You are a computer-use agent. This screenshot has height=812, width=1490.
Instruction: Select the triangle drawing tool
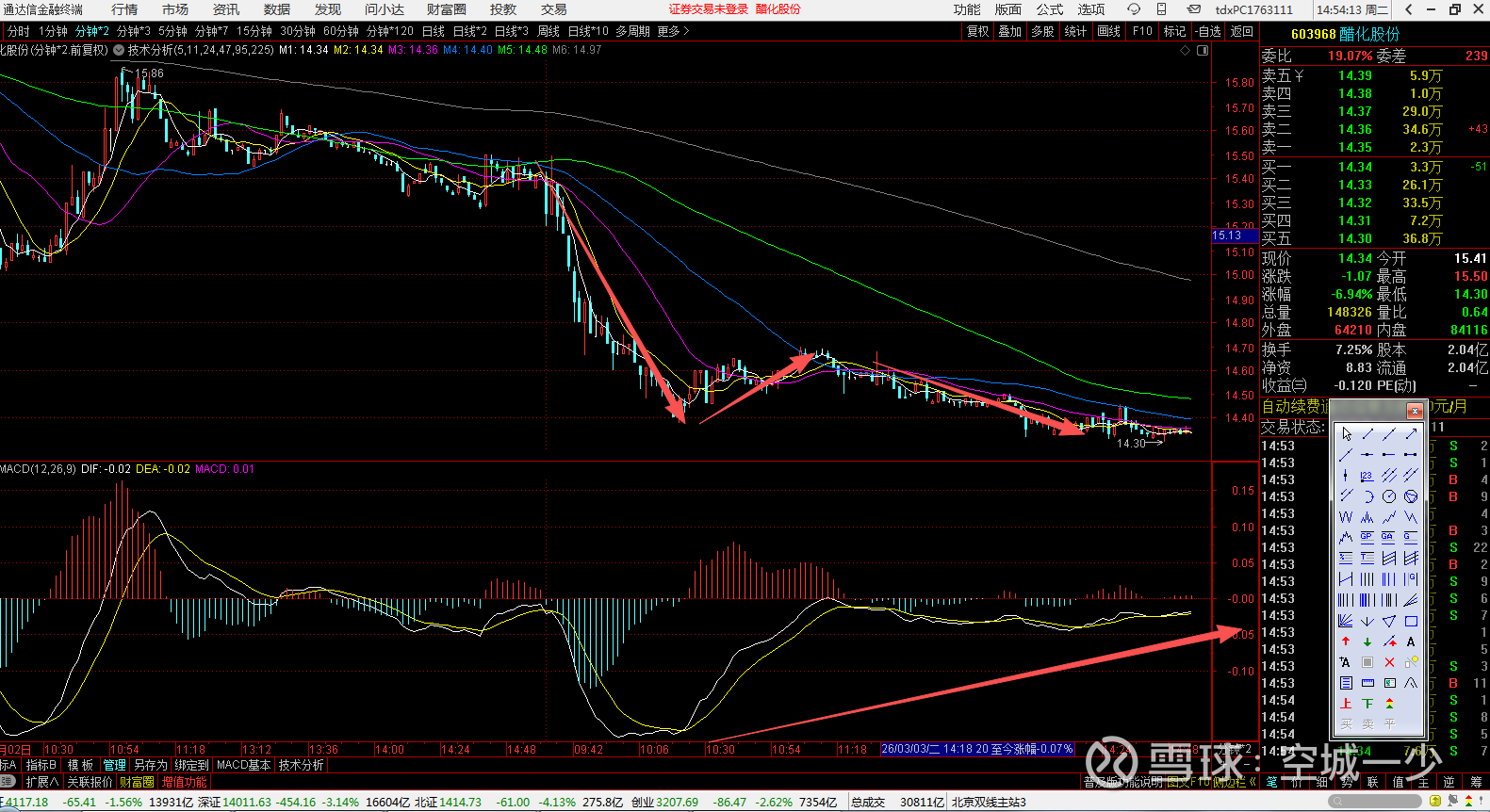(x=1389, y=621)
